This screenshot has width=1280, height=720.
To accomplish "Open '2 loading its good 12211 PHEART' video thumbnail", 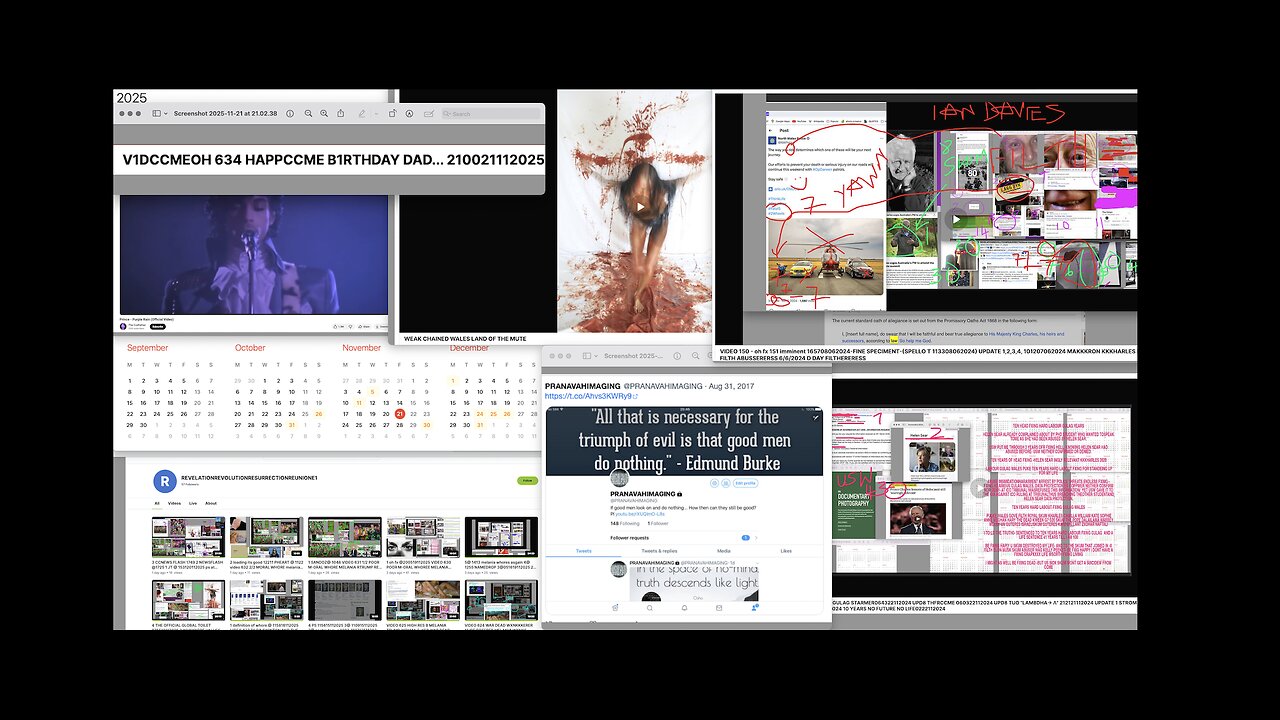I will 266,537.
